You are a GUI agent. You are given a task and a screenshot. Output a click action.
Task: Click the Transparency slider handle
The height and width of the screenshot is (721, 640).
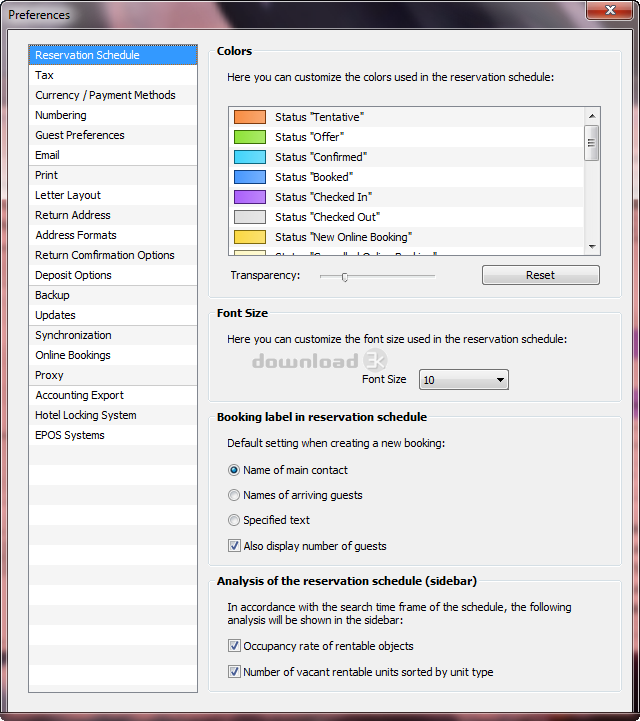(344, 276)
